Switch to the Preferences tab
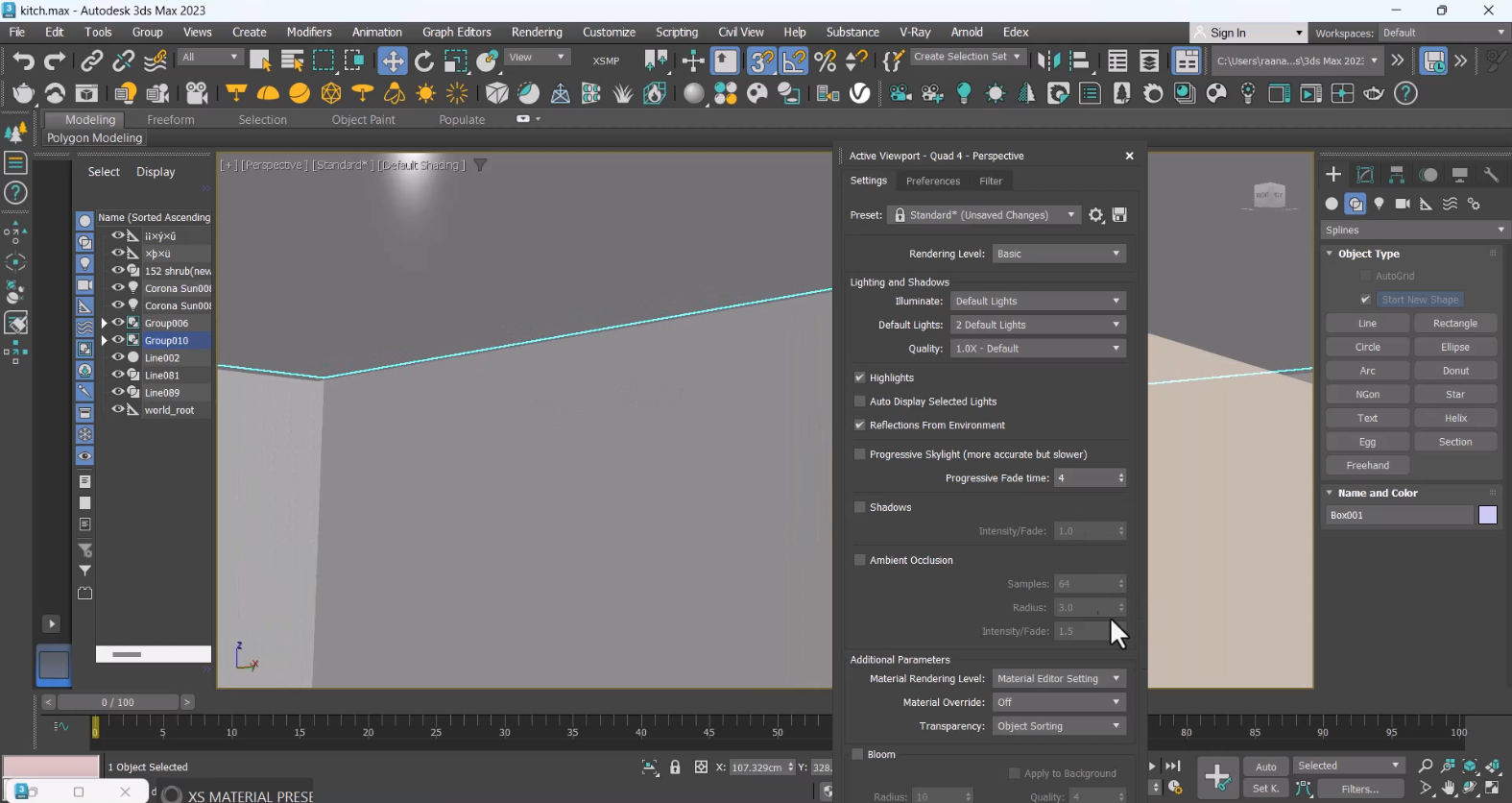1512x803 pixels. (x=932, y=181)
